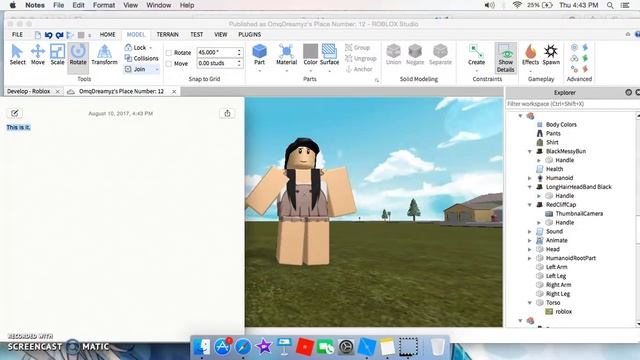640x360 pixels.
Task: Open Spotlight search in menu bar
Action: (x=610, y=5)
